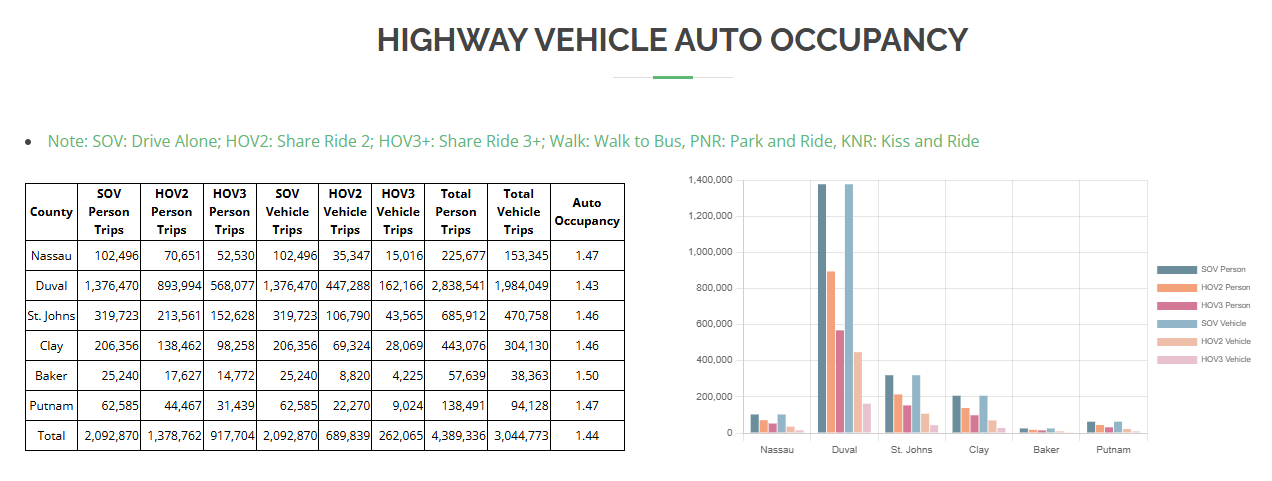Toggle the HOV2 Person legend entry

pyautogui.click(x=1204, y=288)
